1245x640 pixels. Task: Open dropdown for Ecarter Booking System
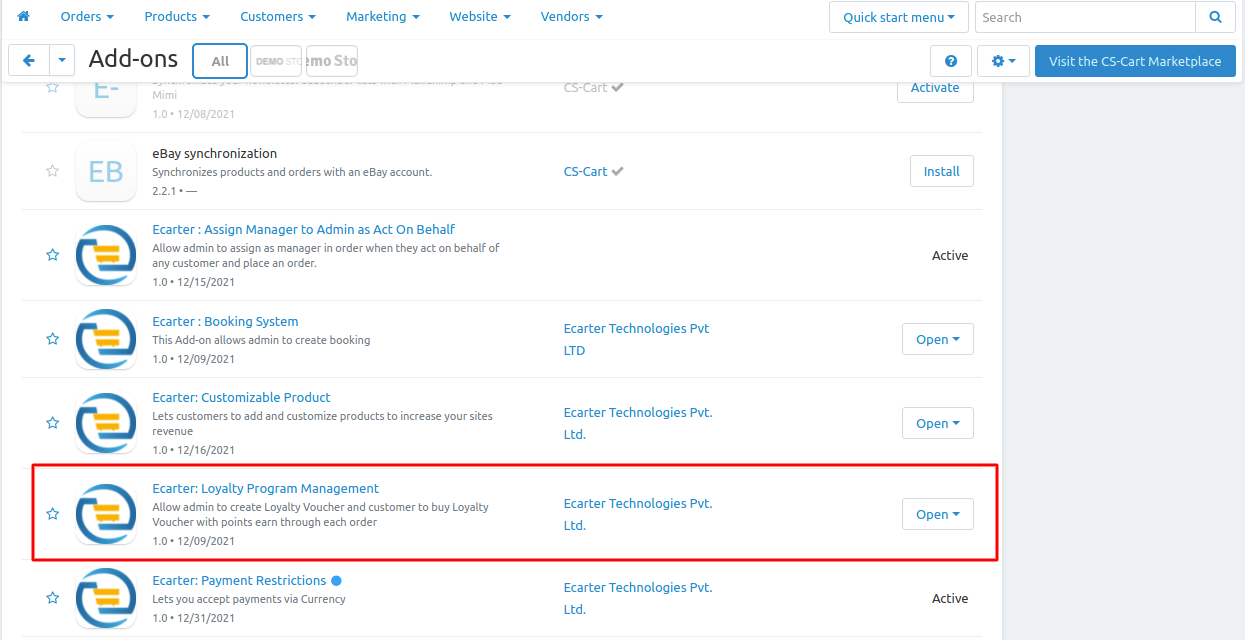pyautogui.click(x=938, y=339)
